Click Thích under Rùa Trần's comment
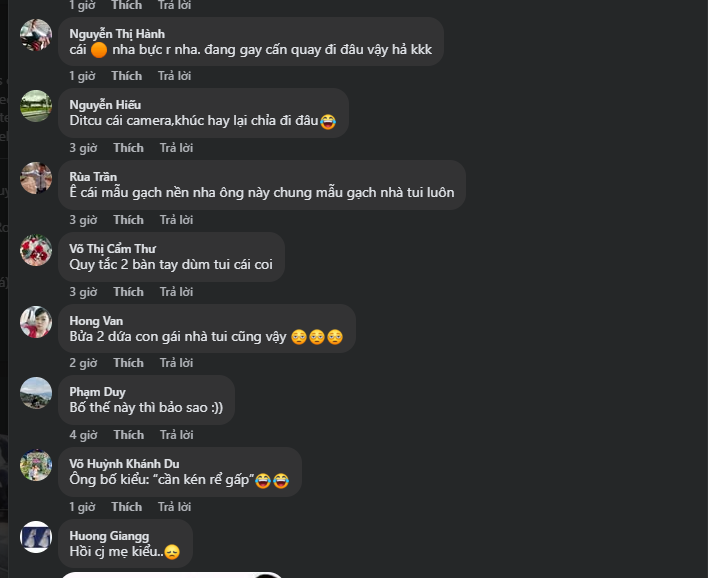Image resolution: width=708 pixels, height=578 pixels. tap(128, 220)
